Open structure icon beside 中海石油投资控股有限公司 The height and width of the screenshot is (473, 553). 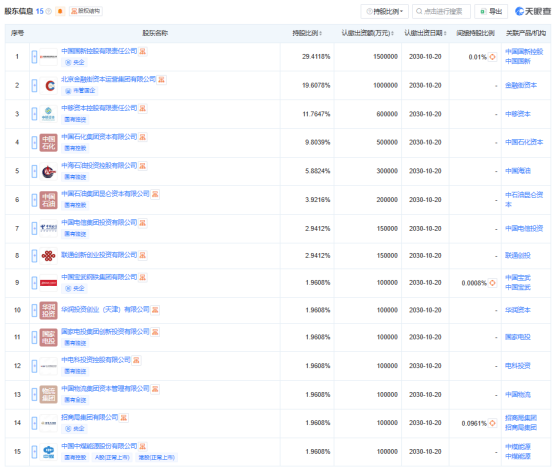(142, 166)
